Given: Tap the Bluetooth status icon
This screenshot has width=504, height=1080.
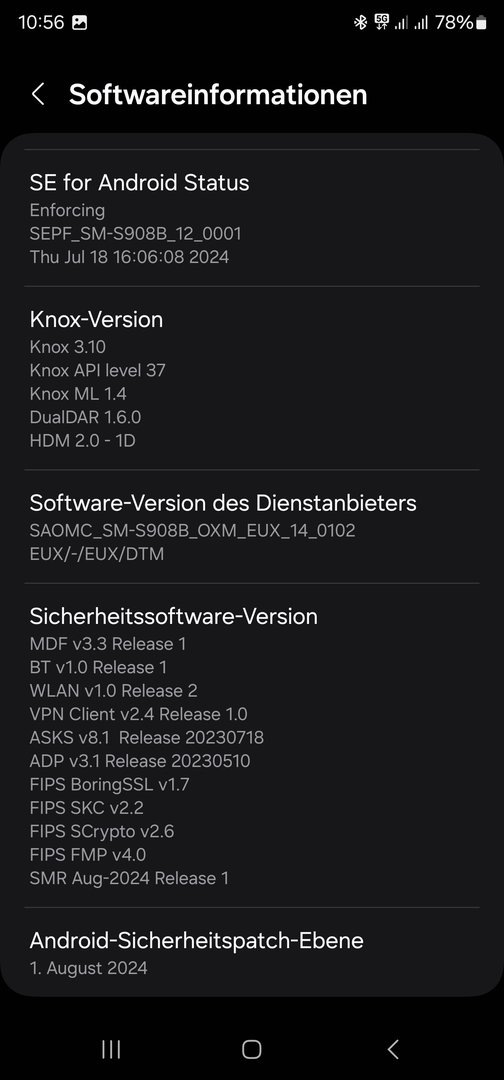Looking at the screenshot, I should point(360,23).
